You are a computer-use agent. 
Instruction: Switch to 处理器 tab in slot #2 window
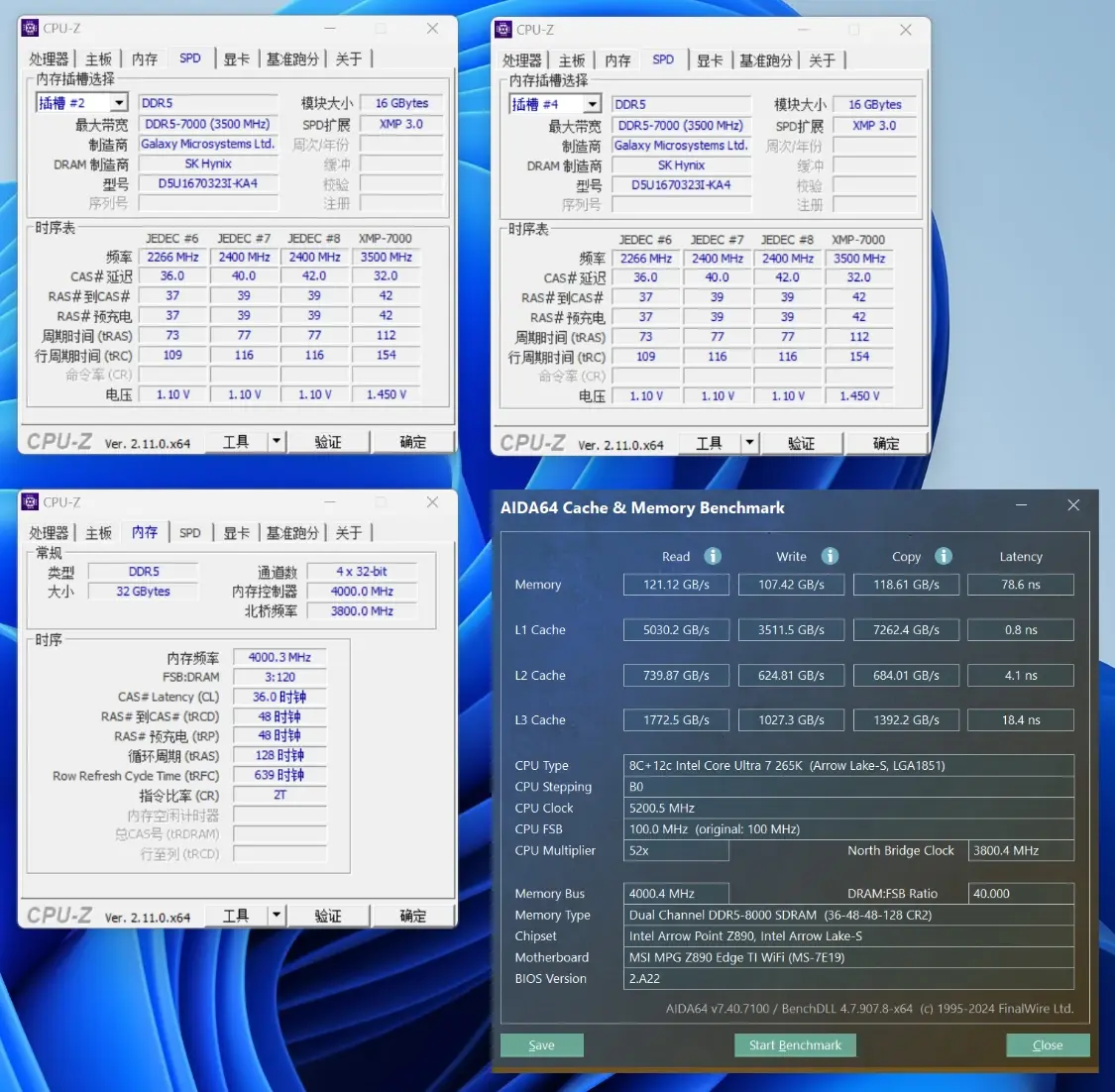(x=49, y=59)
